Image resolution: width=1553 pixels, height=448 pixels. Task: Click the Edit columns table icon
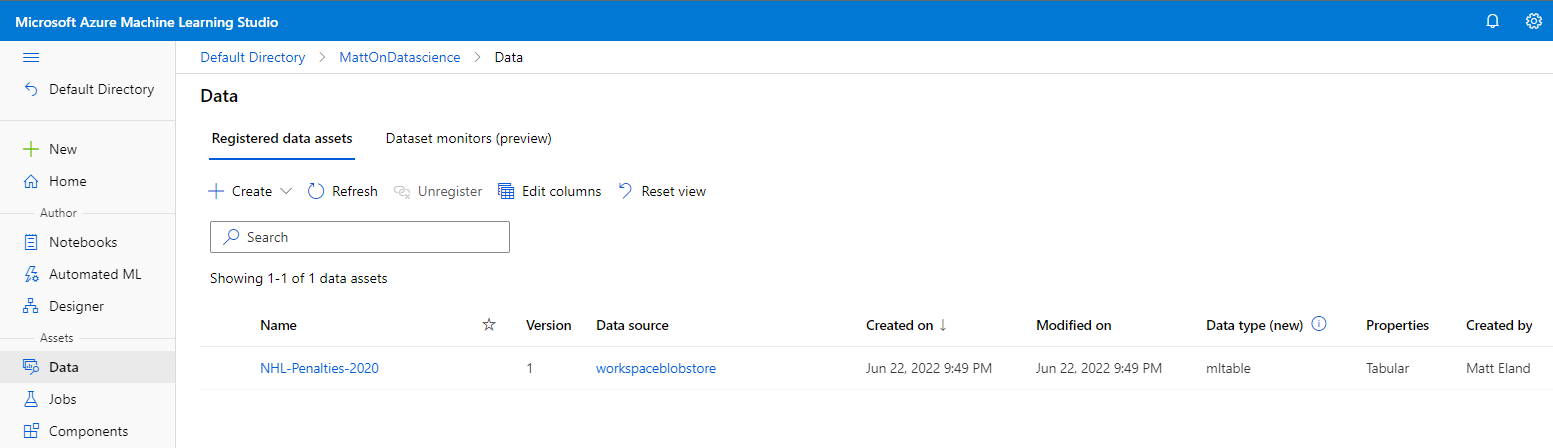pos(506,191)
